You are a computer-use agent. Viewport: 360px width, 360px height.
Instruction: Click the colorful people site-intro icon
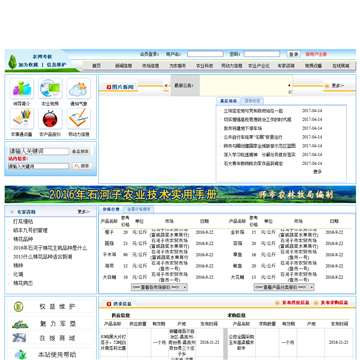click(22, 88)
